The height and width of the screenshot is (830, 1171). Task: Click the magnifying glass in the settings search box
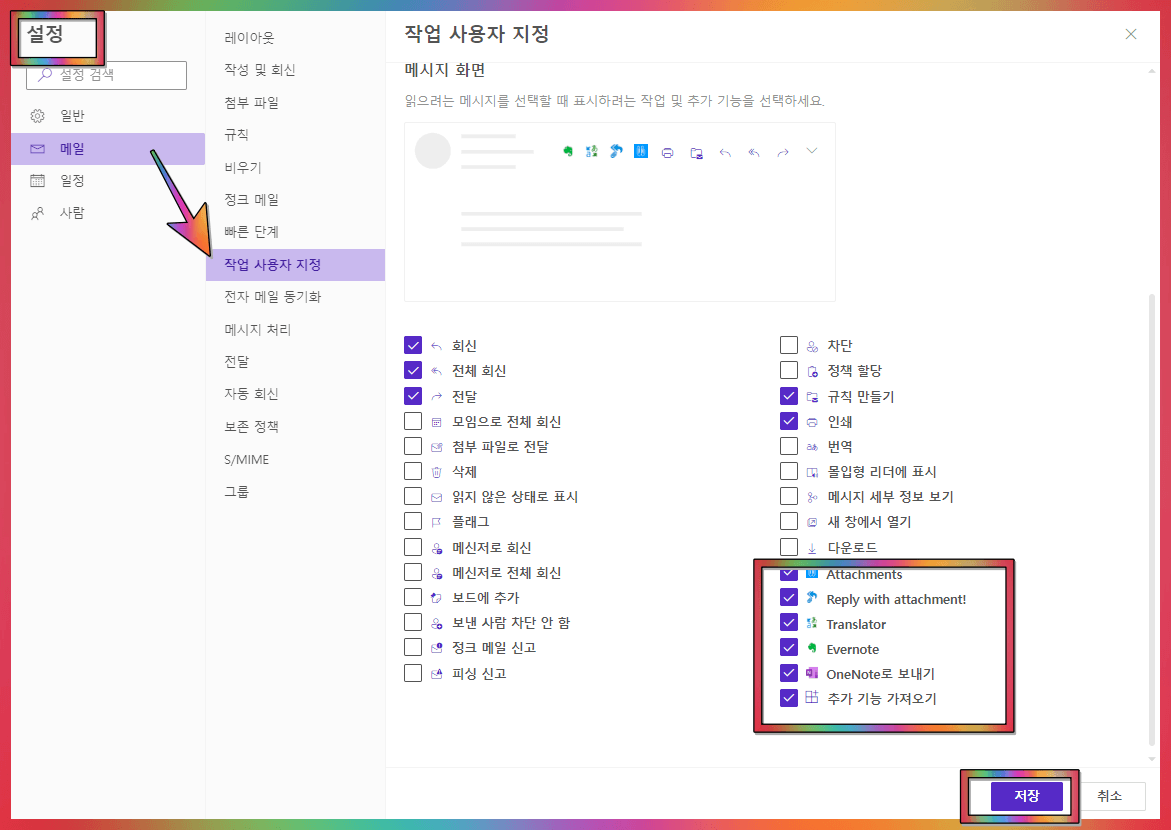click(x=41, y=75)
